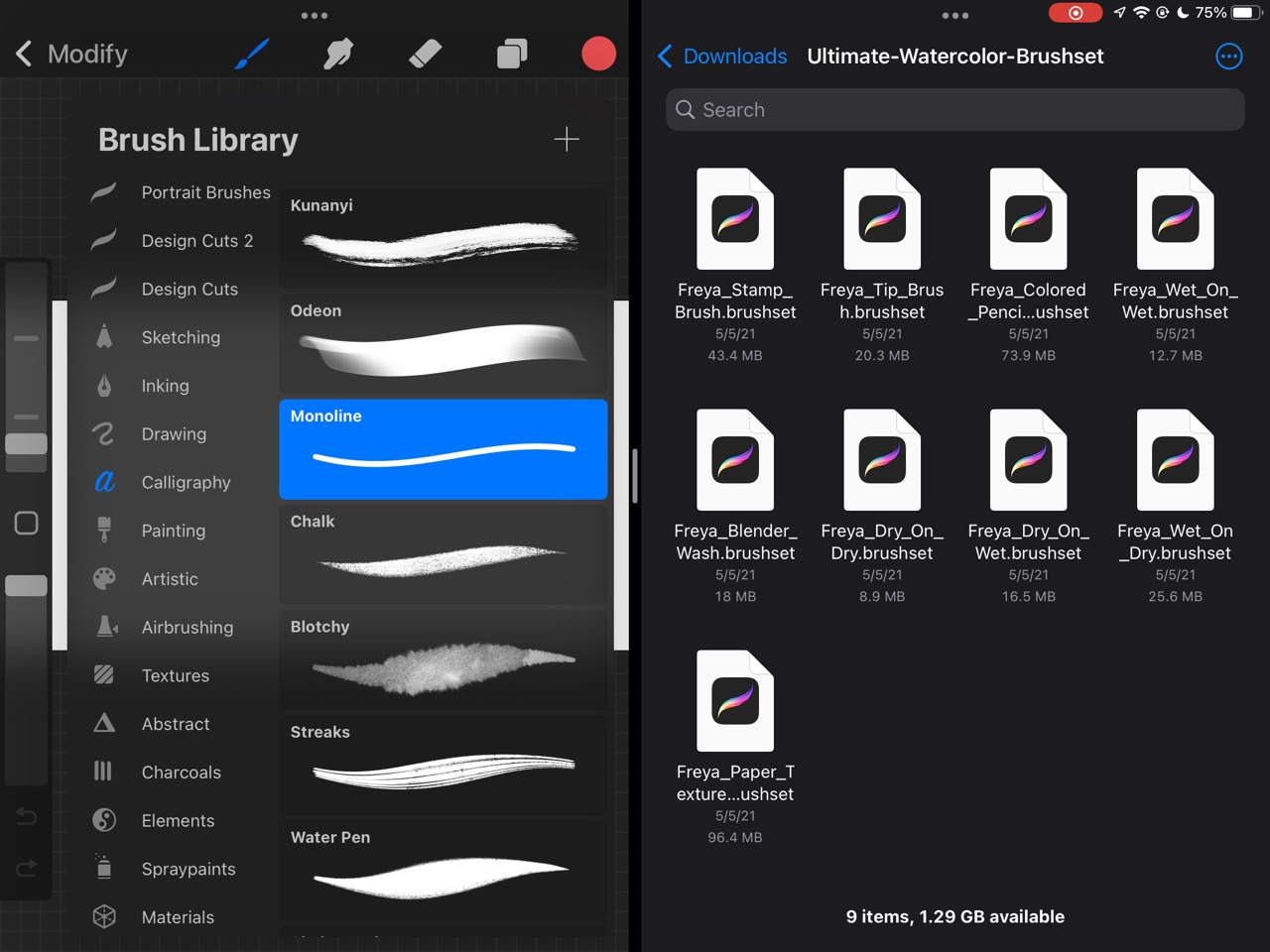The width and height of the screenshot is (1270, 952).
Task: Open the Sketching brush category
Action: [x=181, y=337]
